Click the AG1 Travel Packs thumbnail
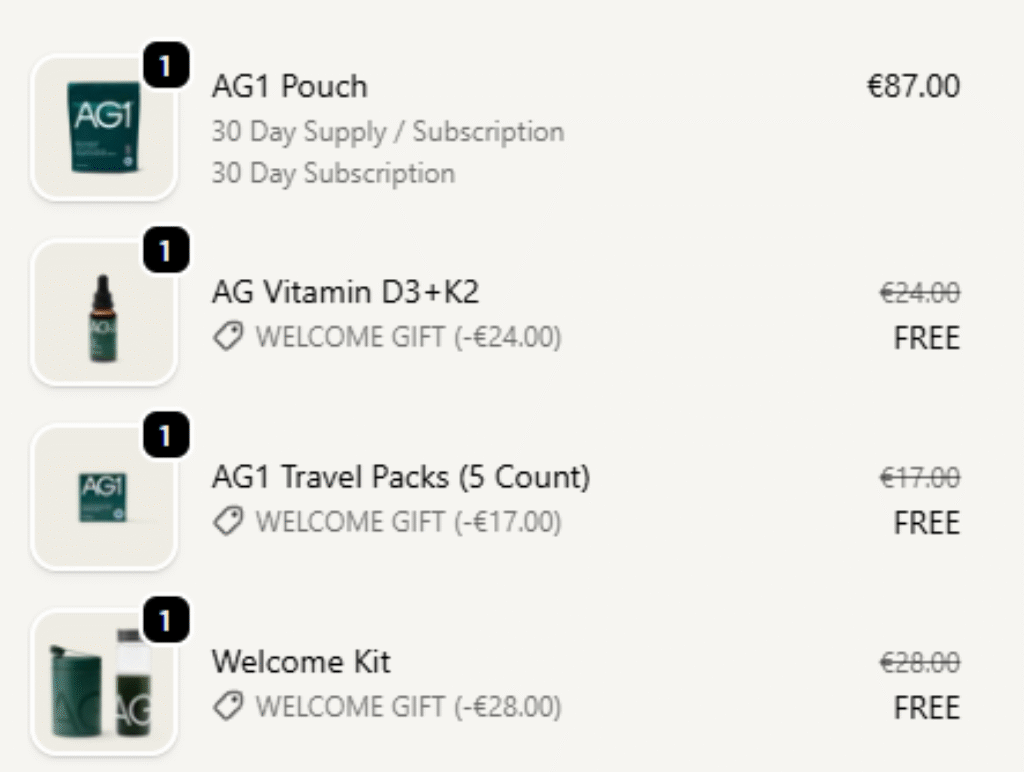The height and width of the screenshot is (772, 1024). (x=104, y=497)
